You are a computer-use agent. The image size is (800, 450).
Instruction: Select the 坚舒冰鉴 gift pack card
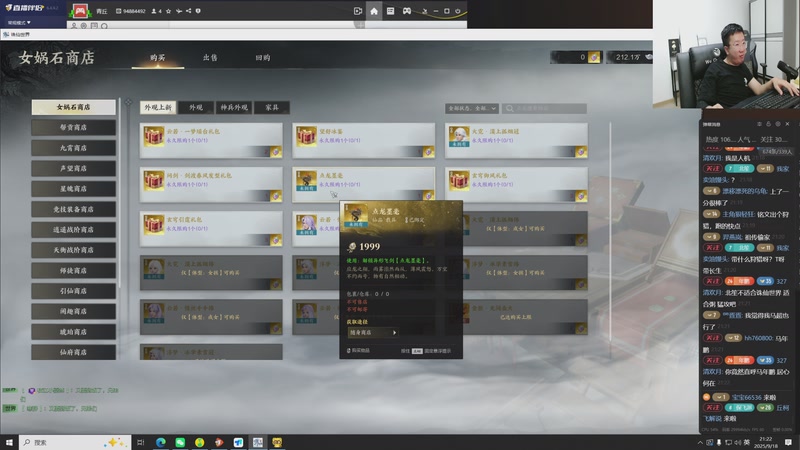364,140
